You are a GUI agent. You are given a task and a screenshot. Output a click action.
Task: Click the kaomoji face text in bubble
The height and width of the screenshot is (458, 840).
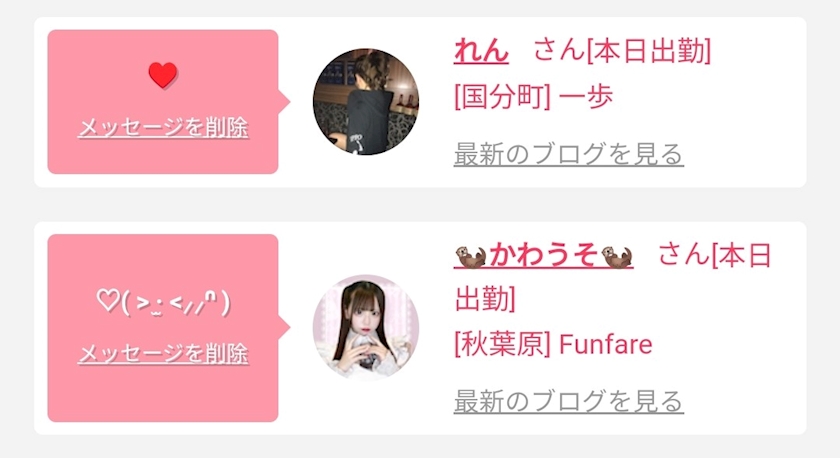[x=163, y=303]
